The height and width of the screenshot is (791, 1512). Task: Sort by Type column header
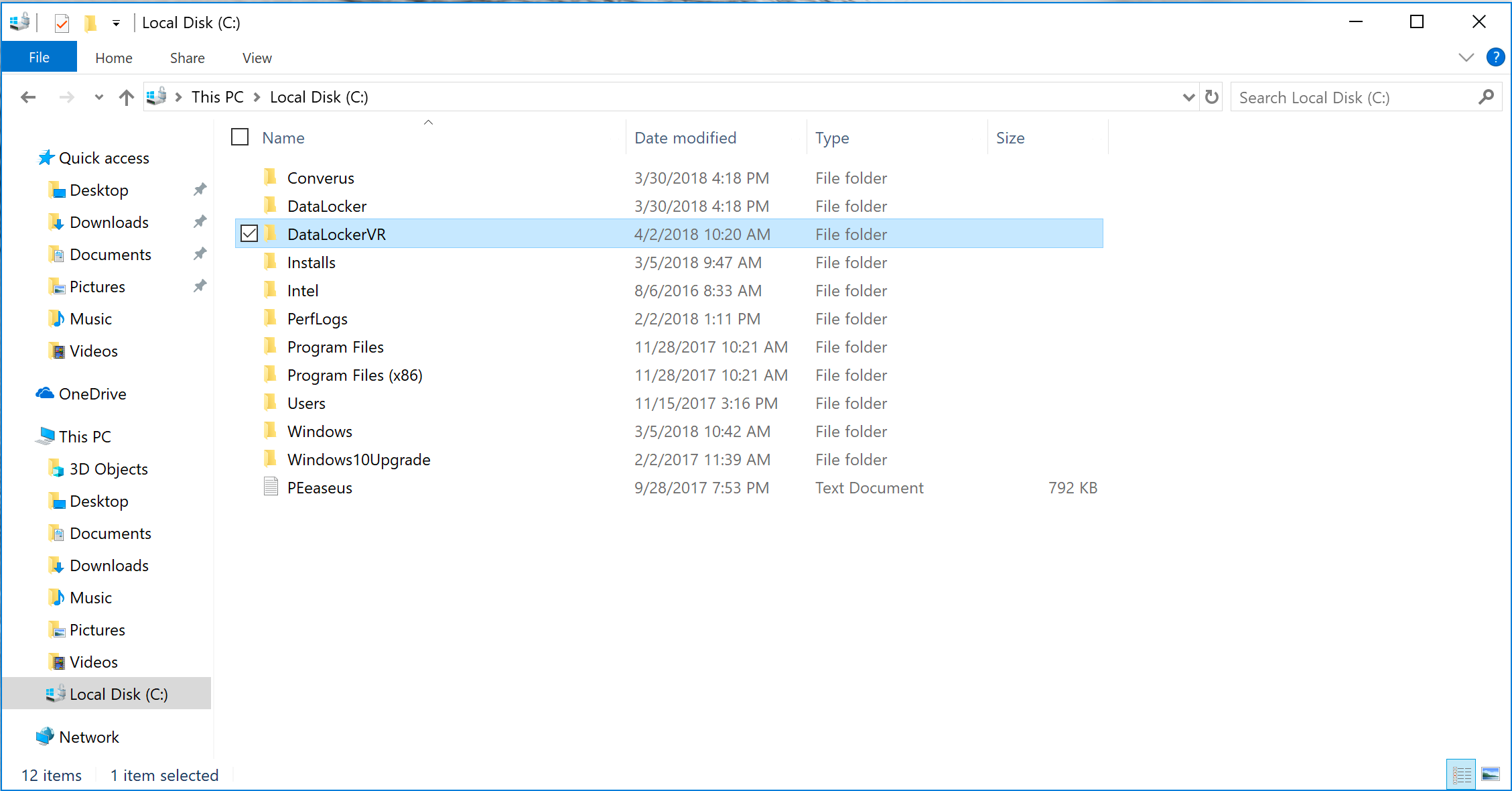pos(832,138)
